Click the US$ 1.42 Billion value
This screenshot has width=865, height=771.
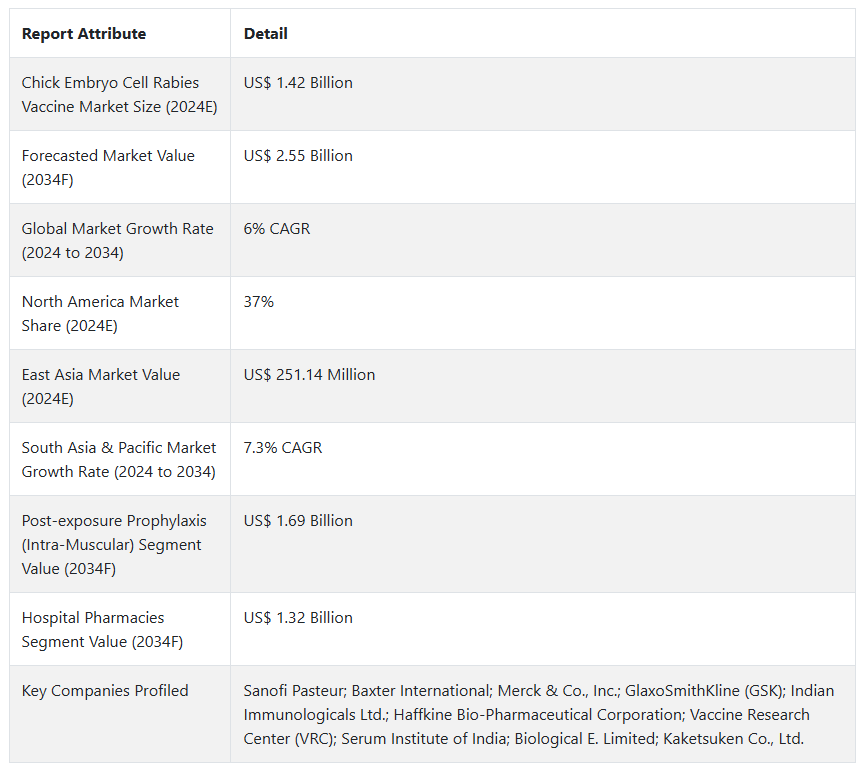[298, 83]
